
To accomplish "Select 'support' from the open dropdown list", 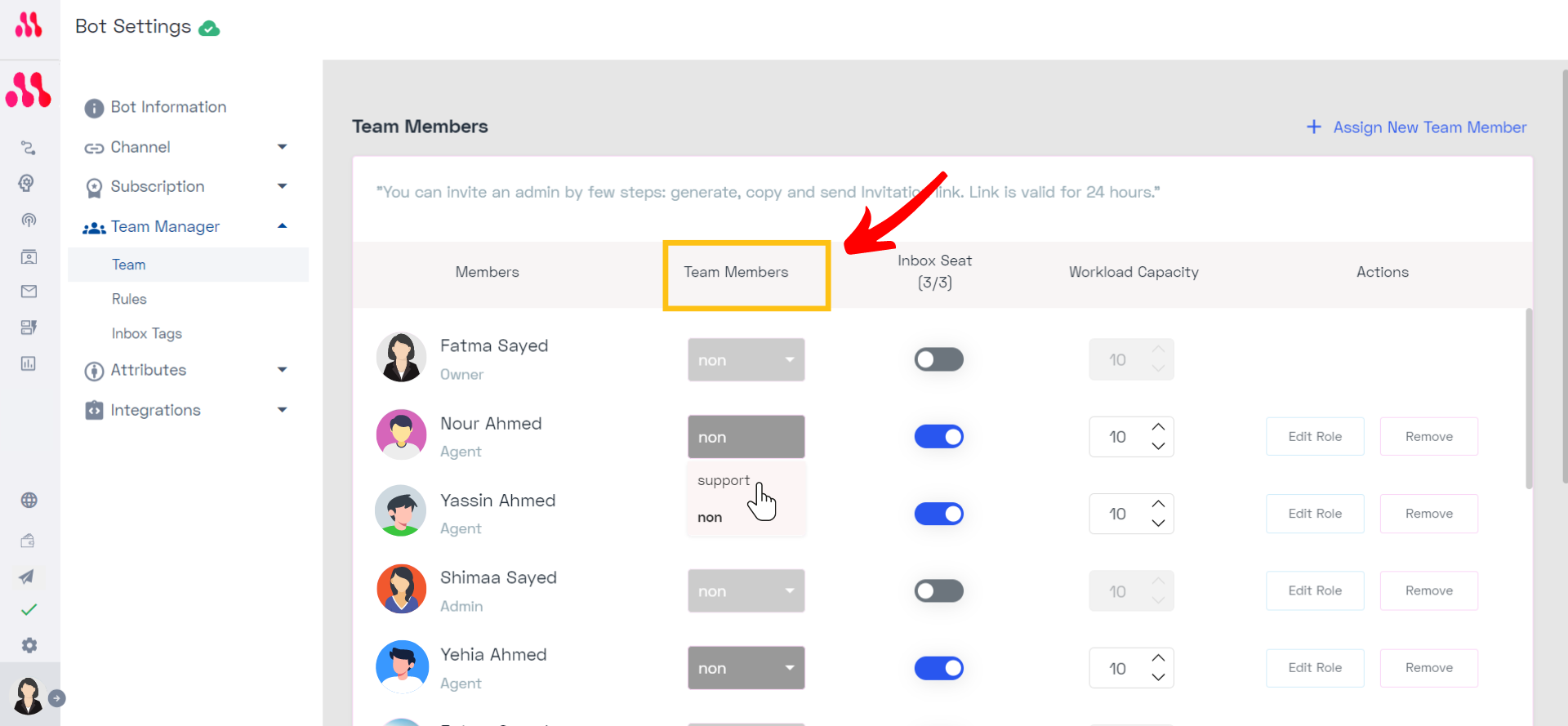I will coord(724,481).
